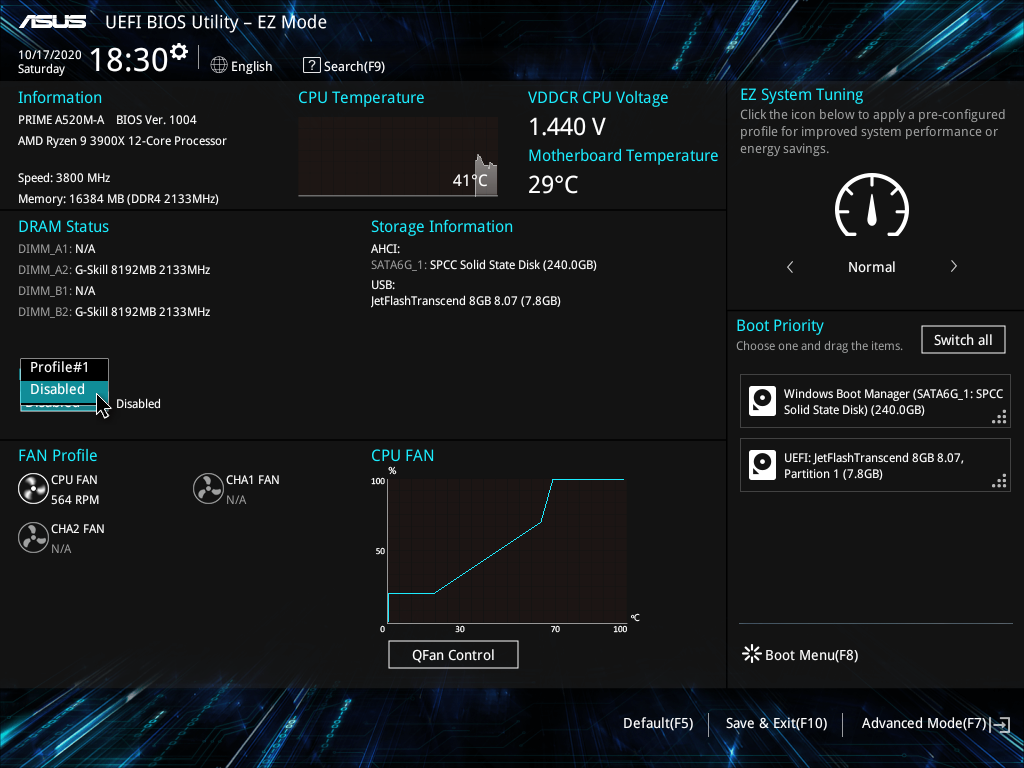Click Windows Boot Manager disk icon
This screenshot has height=768, width=1024.
tap(762, 401)
